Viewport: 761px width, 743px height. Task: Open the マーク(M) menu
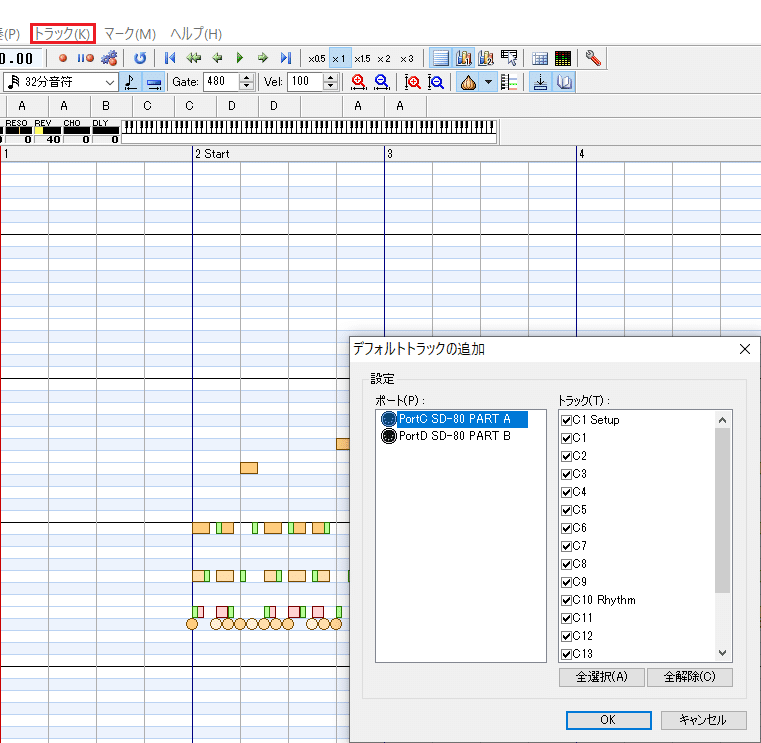pyautogui.click(x=130, y=34)
